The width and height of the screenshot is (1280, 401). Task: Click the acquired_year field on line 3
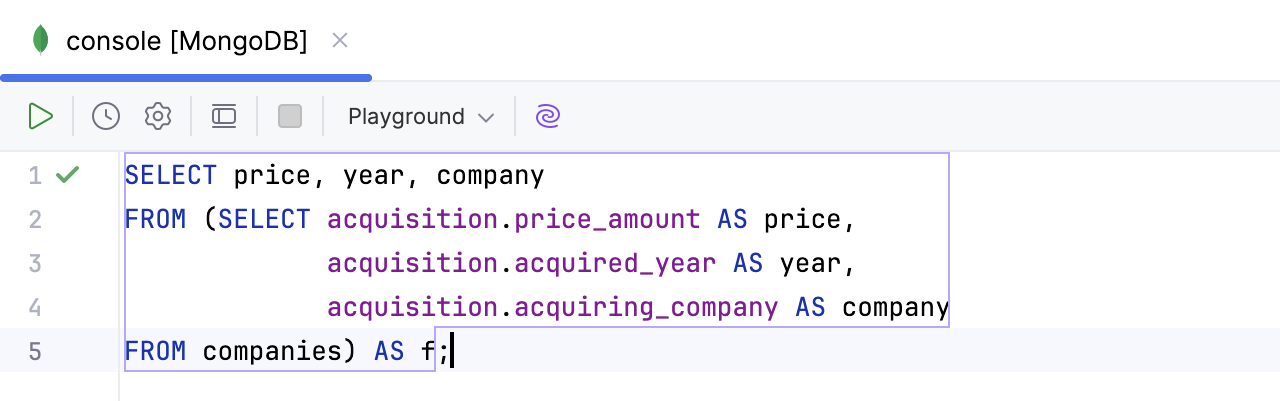(614, 264)
